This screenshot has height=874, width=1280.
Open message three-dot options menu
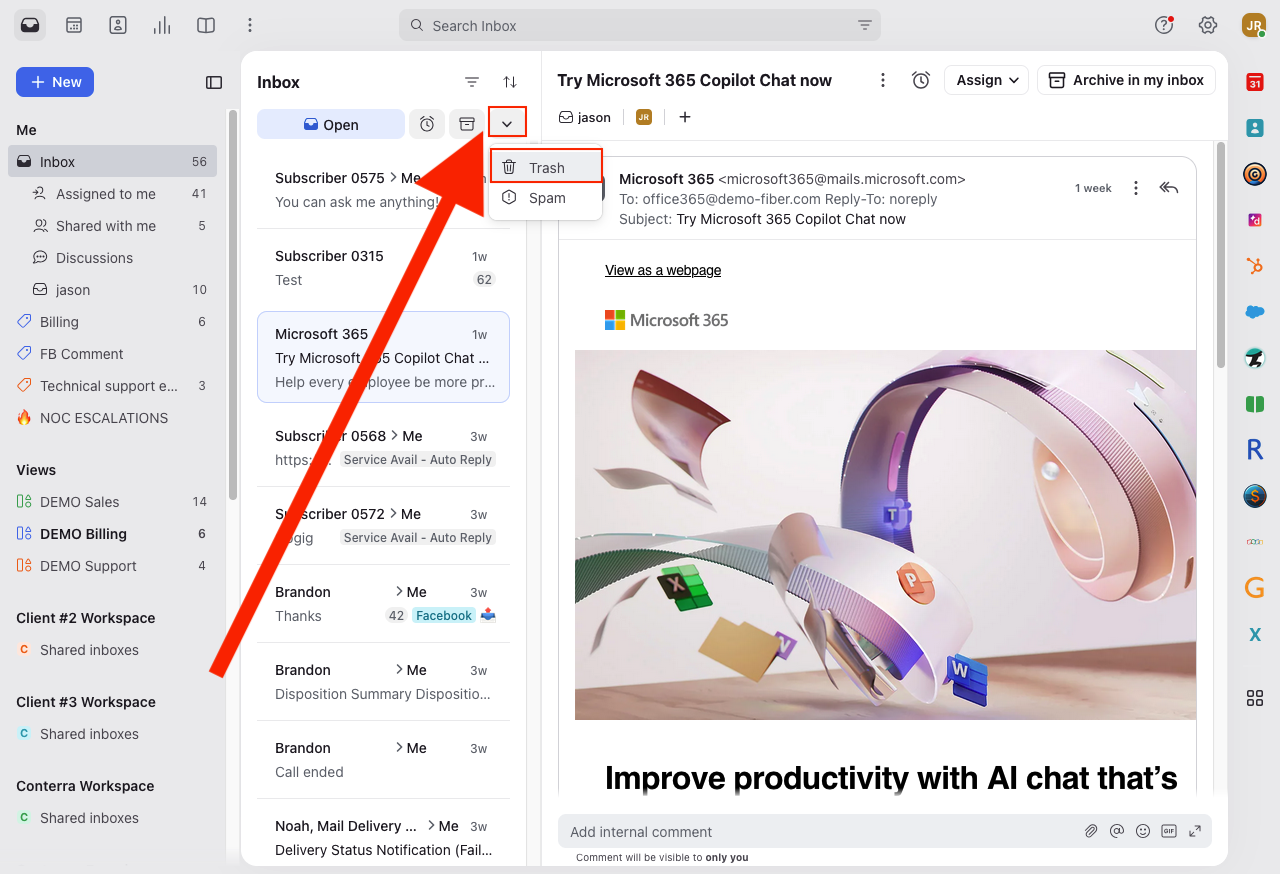click(1136, 188)
